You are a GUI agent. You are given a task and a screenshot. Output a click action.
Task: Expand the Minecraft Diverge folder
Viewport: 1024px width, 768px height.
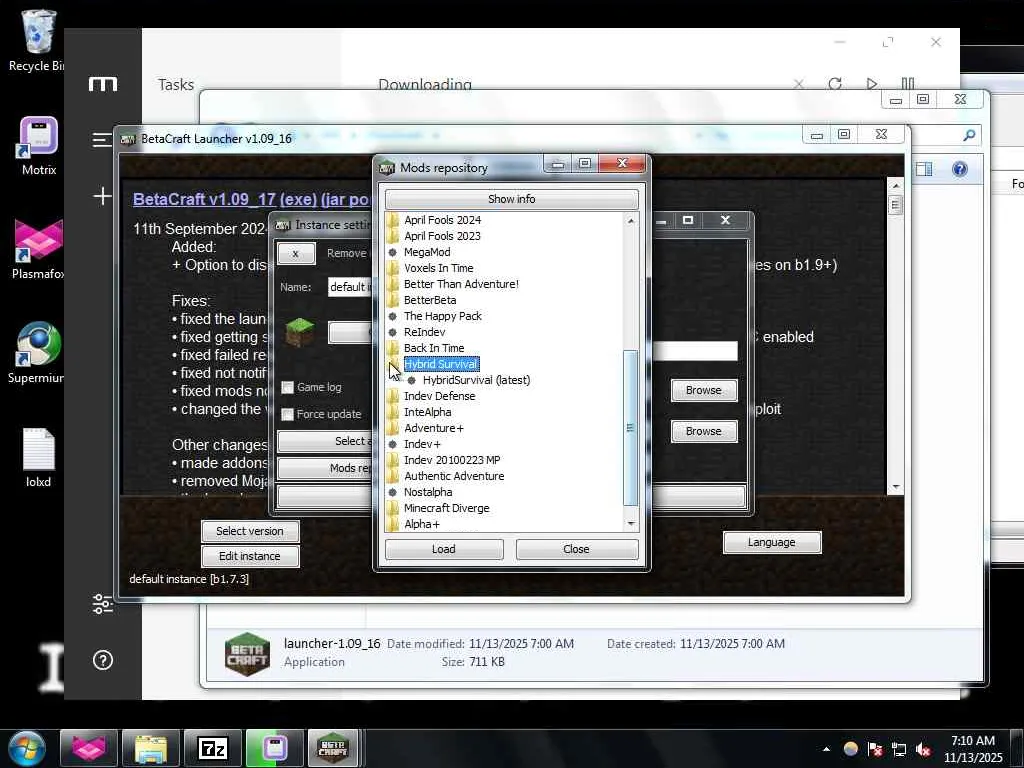[392, 508]
